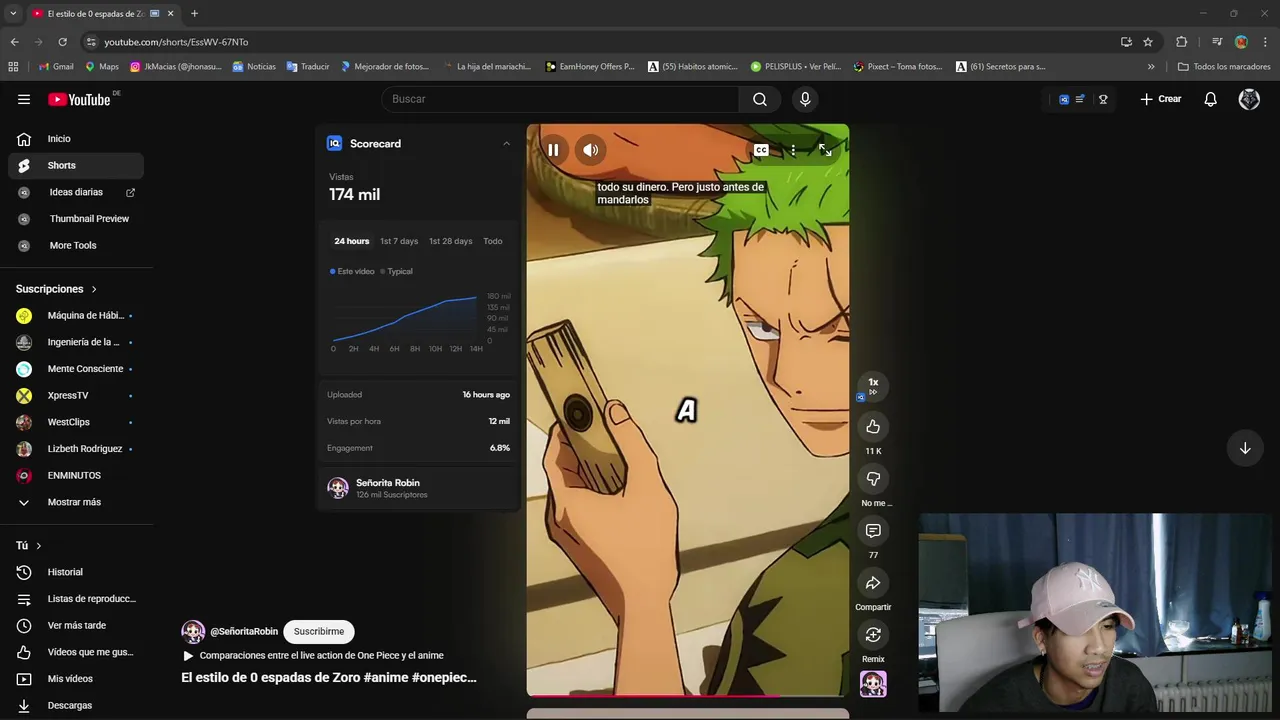
Task: Go to Inicio in sidebar
Action: (x=76, y=139)
